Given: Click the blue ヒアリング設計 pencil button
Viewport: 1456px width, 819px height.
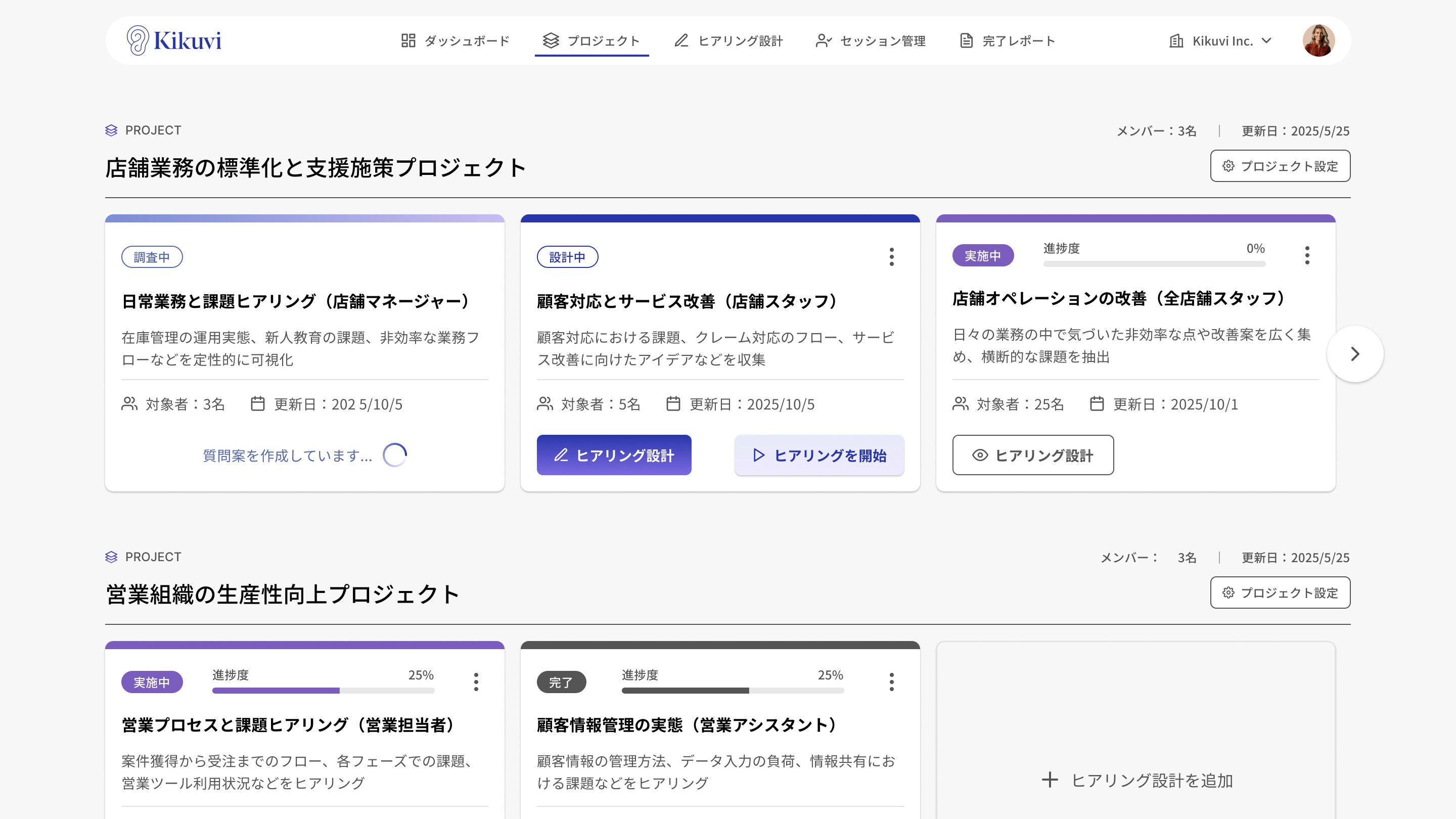Looking at the screenshot, I should [x=614, y=455].
